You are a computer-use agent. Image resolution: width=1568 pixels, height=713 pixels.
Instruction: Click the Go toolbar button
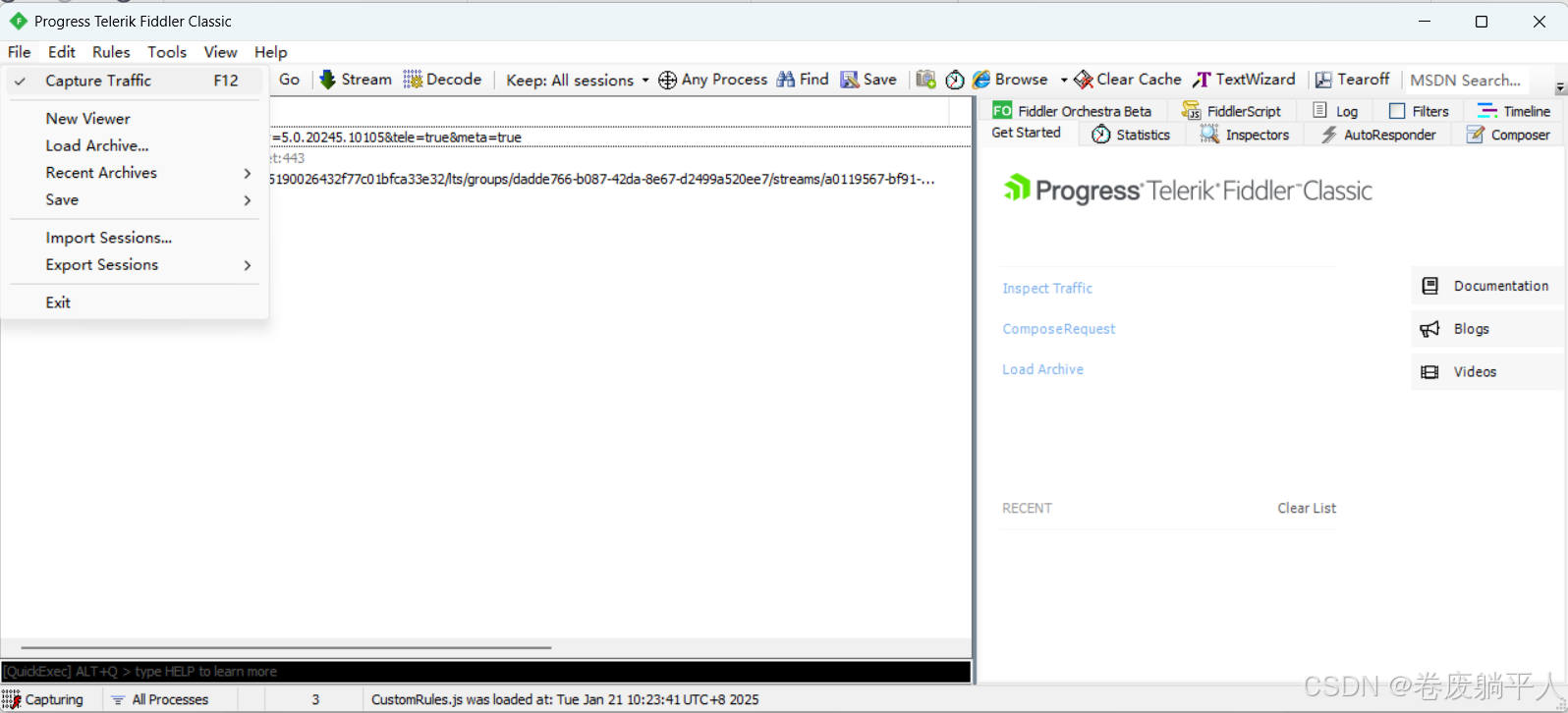click(290, 80)
